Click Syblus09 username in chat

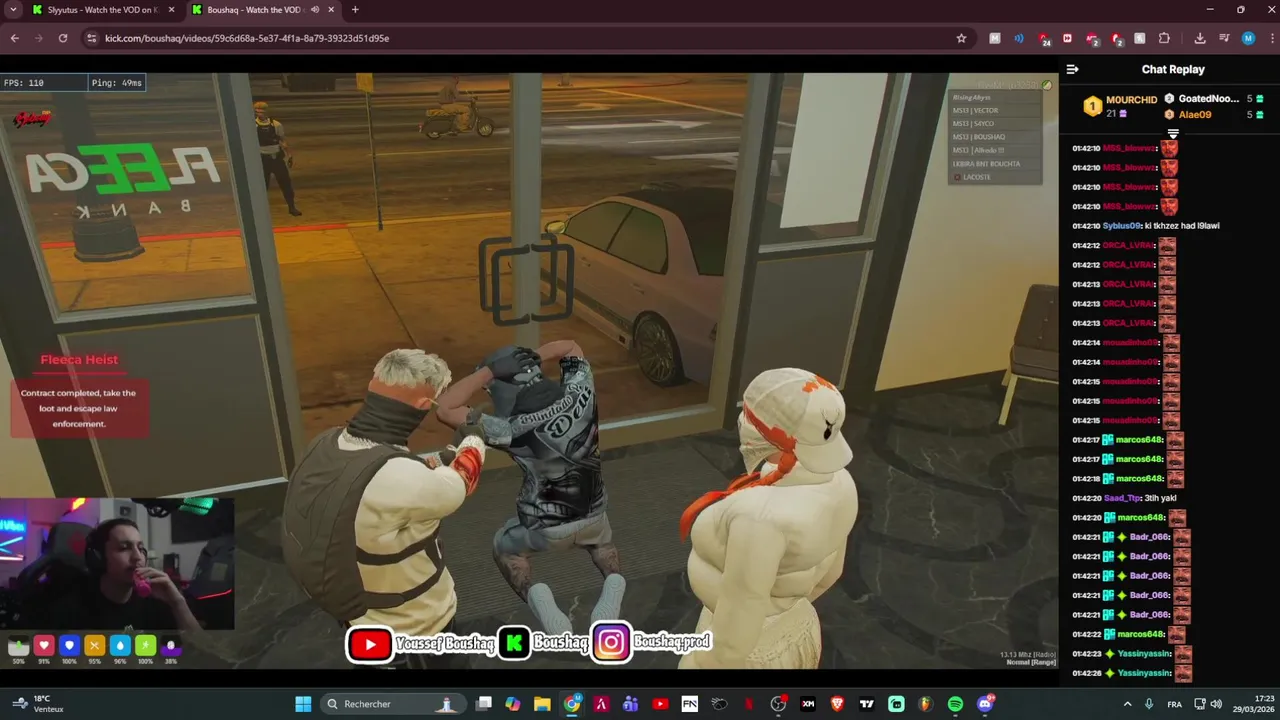coord(1121,226)
